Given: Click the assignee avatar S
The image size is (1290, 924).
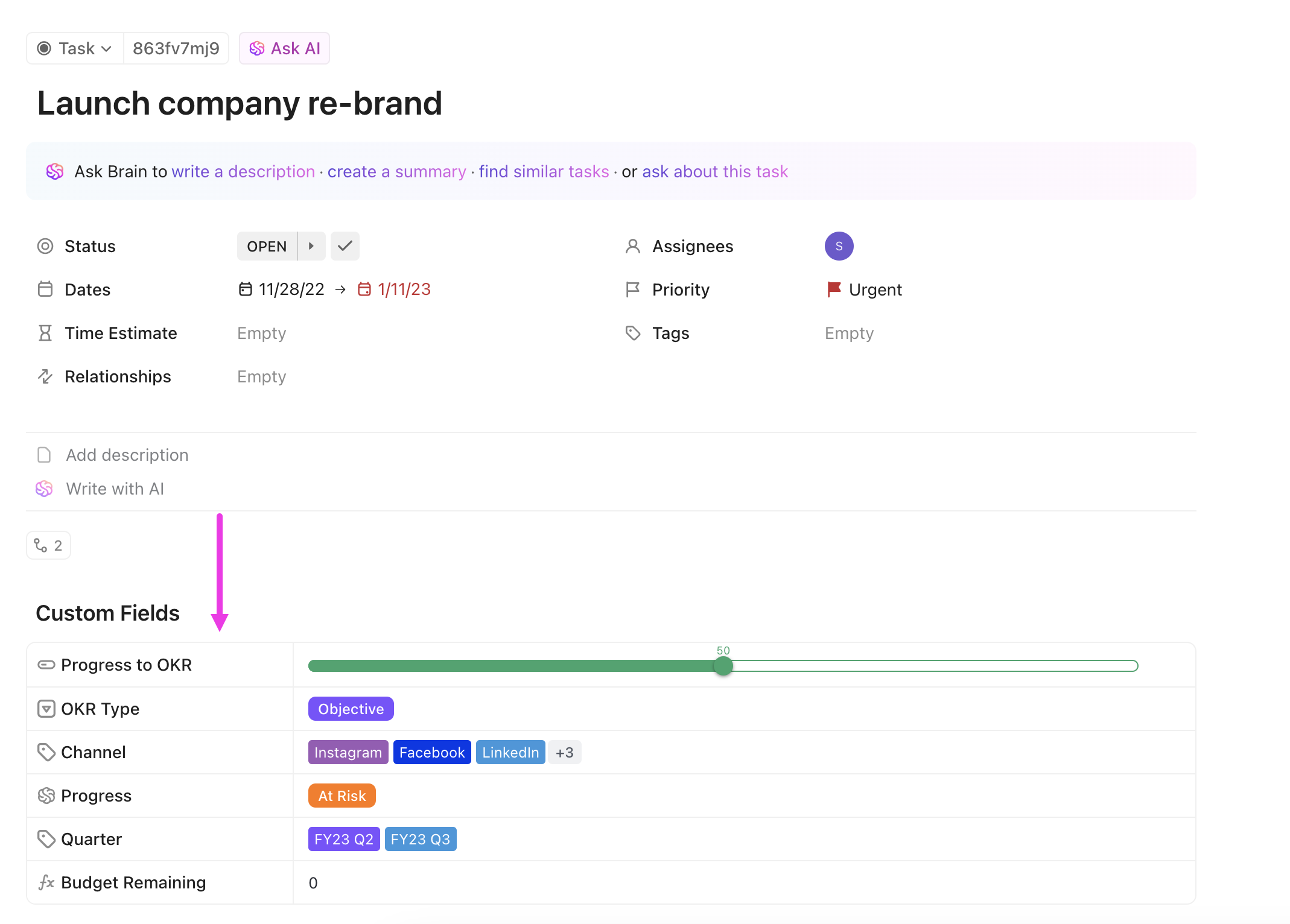Looking at the screenshot, I should pyautogui.click(x=839, y=246).
